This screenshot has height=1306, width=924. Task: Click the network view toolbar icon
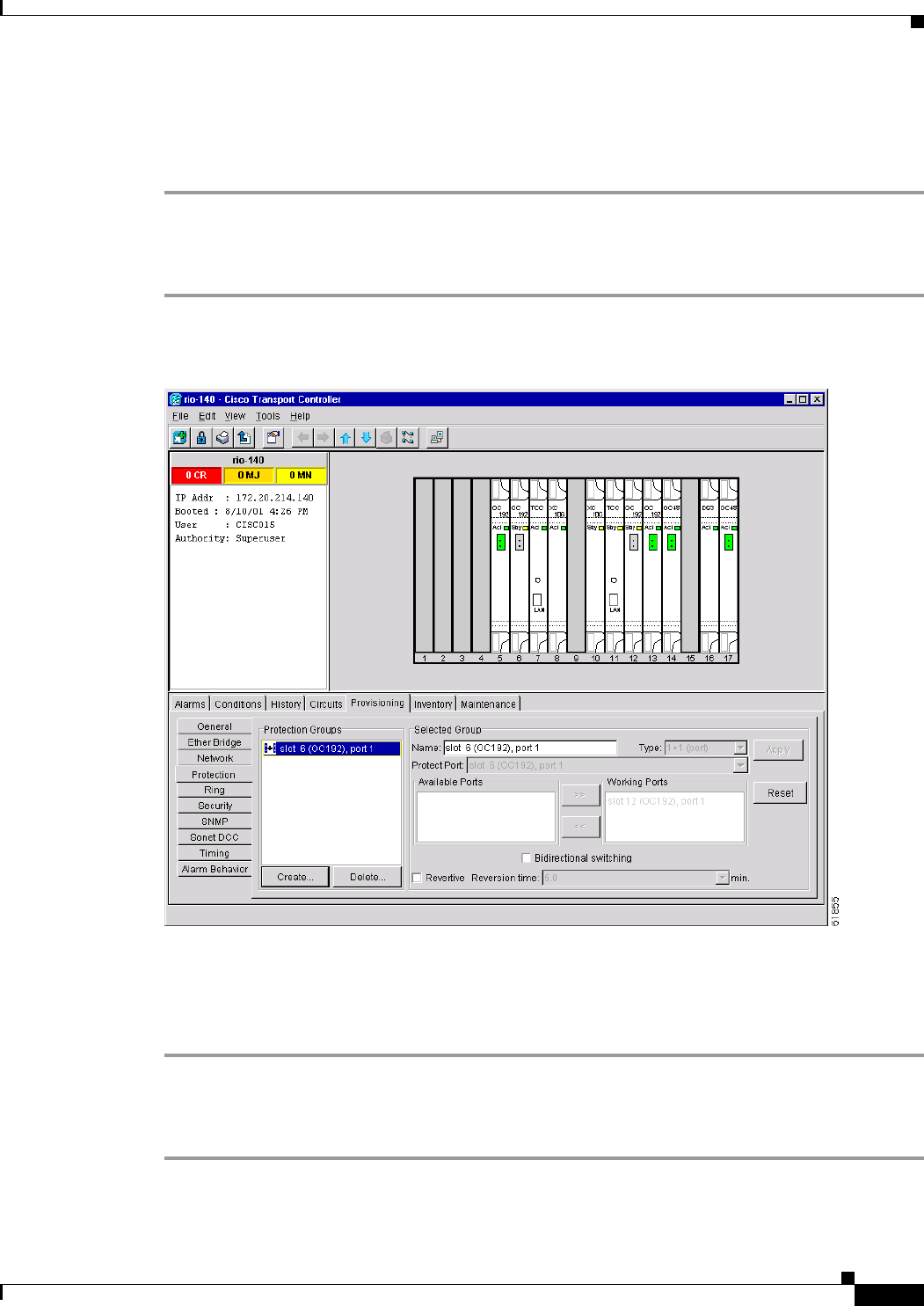coord(408,437)
